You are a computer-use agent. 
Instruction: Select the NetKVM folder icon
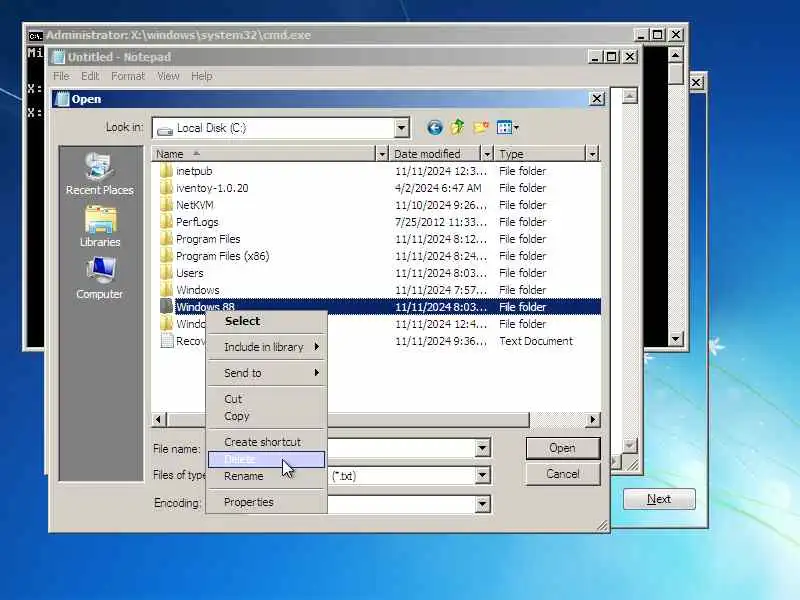coord(166,205)
